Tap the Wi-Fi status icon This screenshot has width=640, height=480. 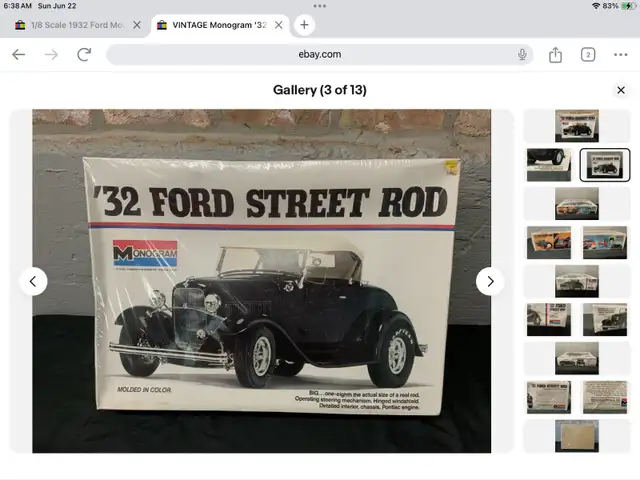(x=596, y=6)
